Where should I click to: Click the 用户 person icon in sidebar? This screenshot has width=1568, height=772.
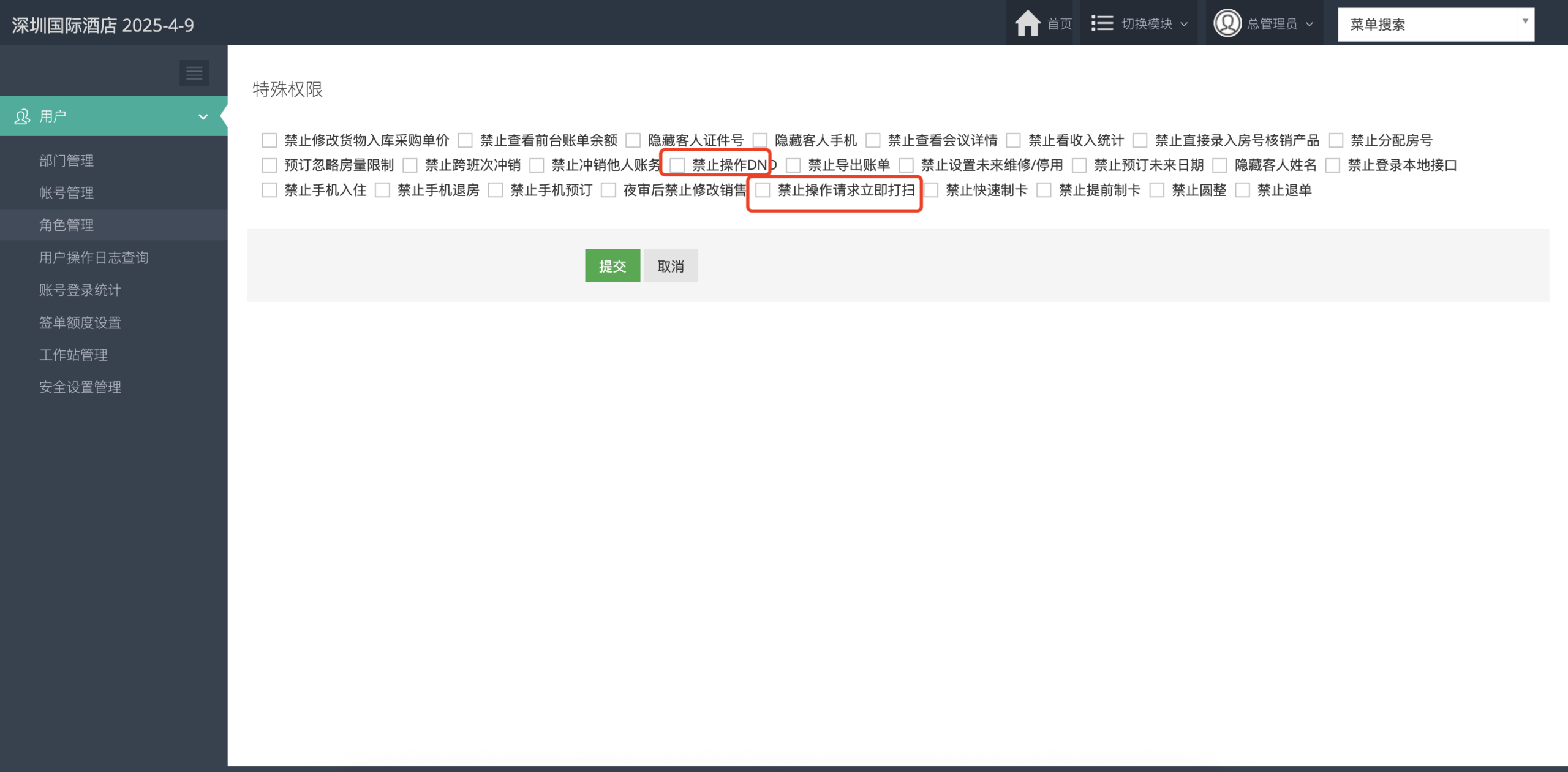click(22, 116)
